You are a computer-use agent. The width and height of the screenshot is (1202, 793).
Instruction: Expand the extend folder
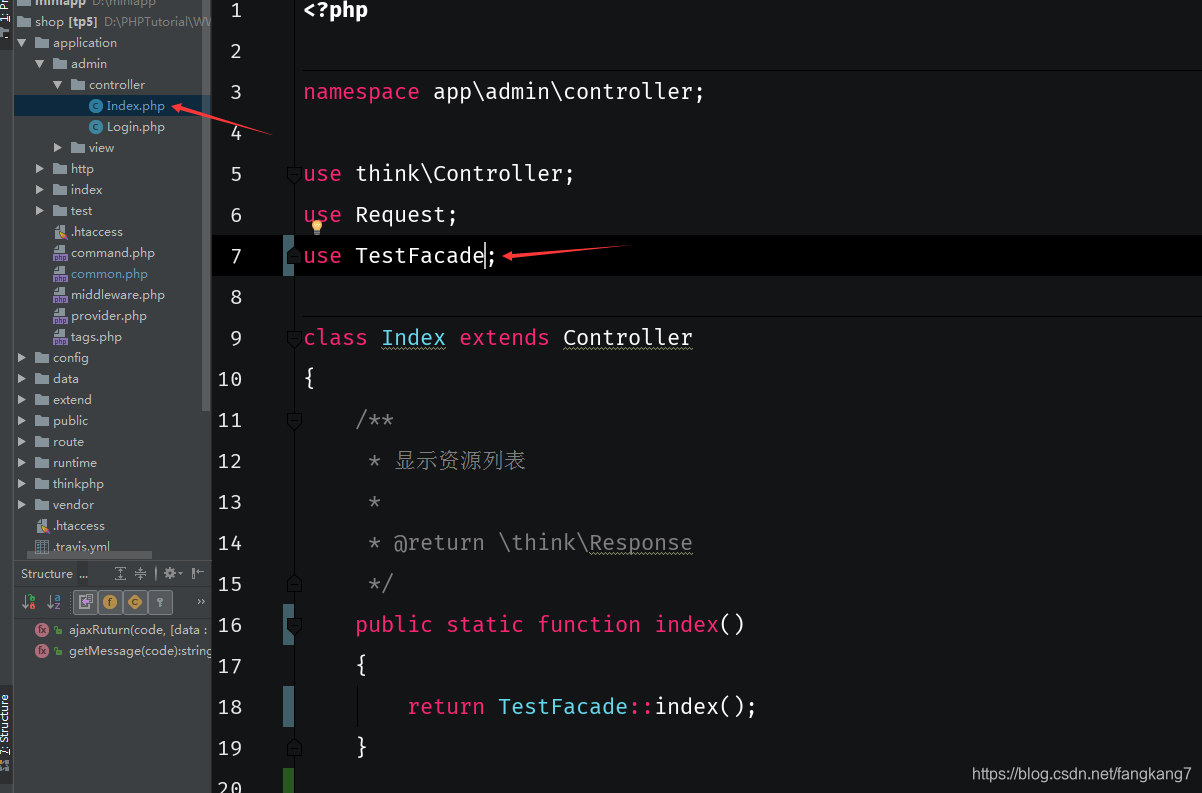(23, 400)
